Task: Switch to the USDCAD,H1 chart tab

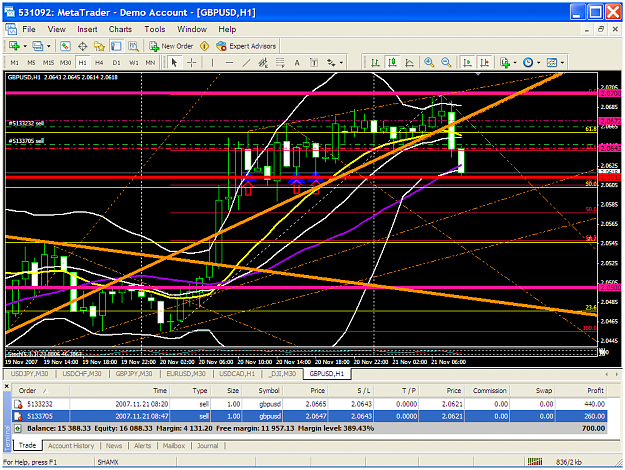Action: pos(237,374)
